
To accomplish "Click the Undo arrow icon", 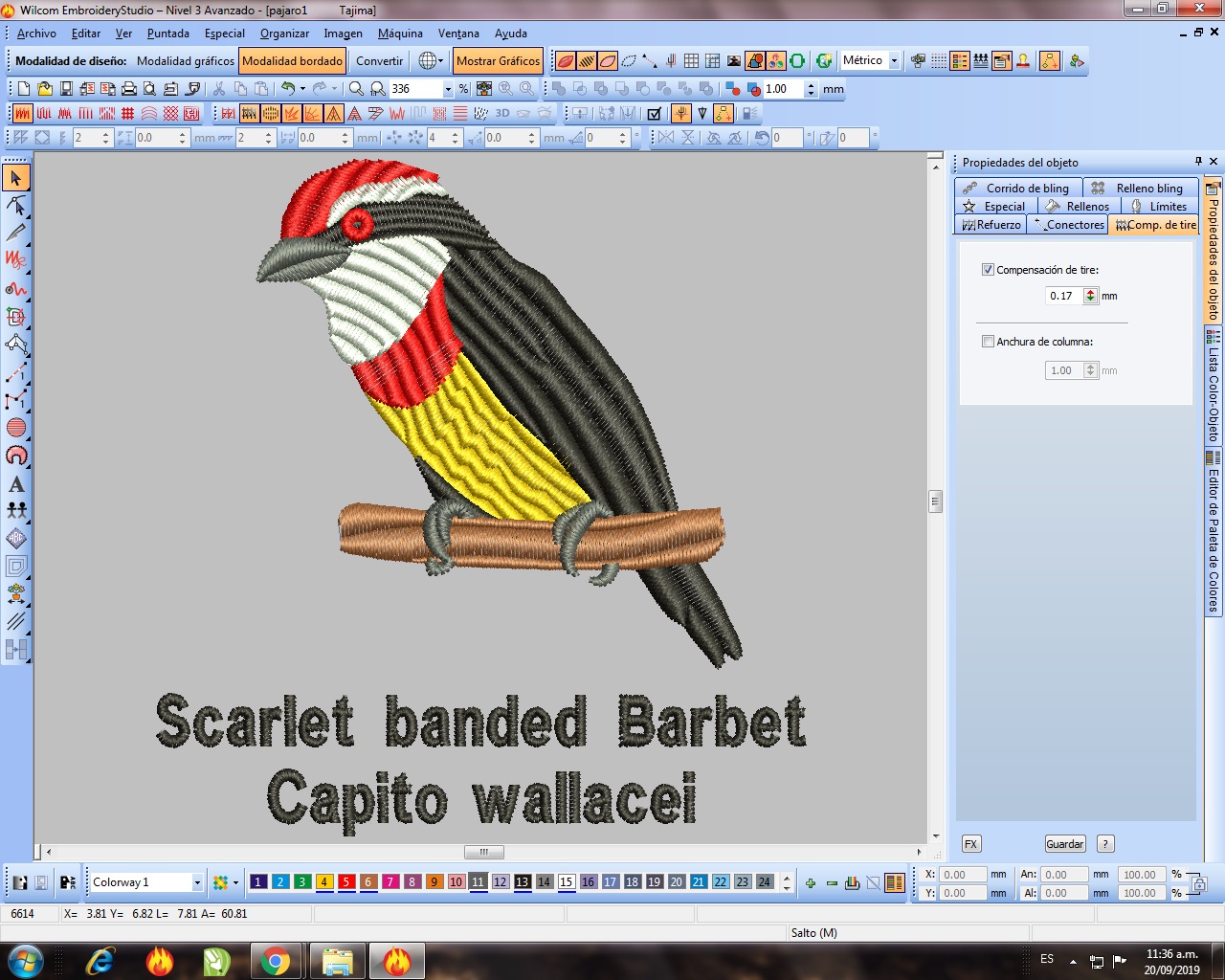I will (x=288, y=89).
